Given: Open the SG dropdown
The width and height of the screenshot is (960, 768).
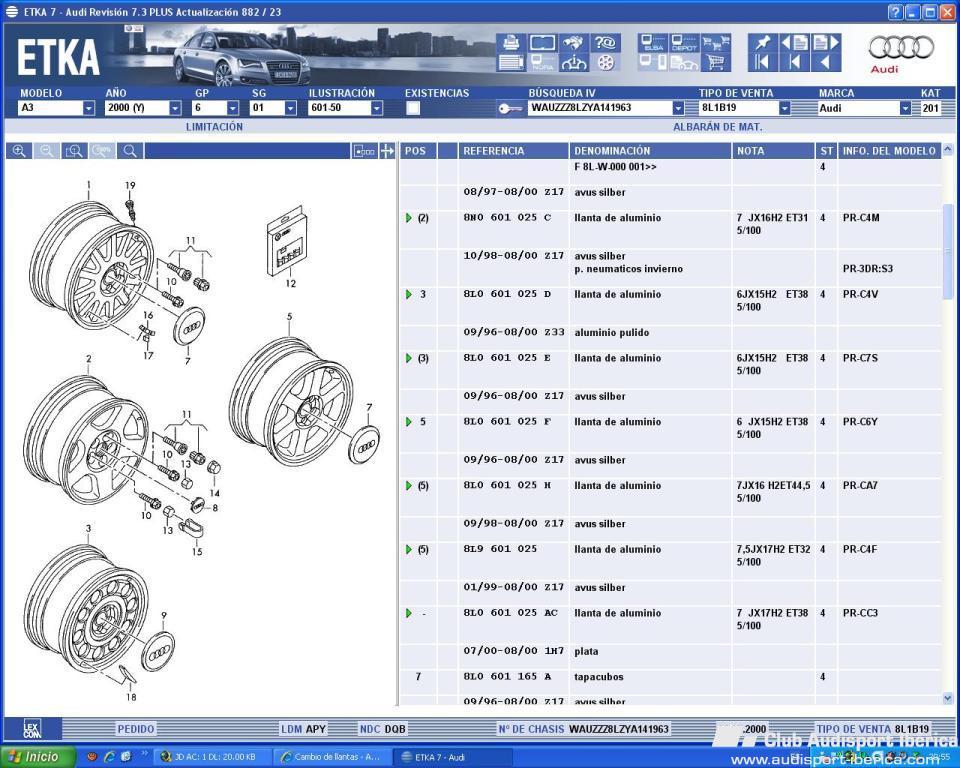Looking at the screenshot, I should coord(290,108).
